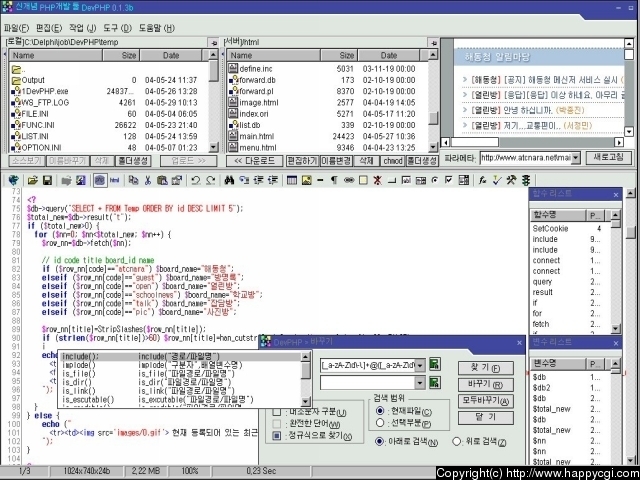640x480 pixels.
Task: Click down arrow of local file list scrollbar
Action: tap(213, 147)
